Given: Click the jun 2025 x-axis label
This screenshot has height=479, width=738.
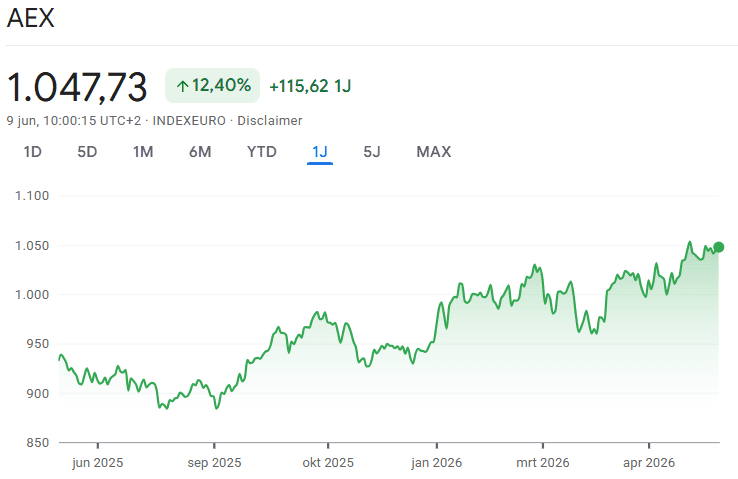Looking at the screenshot, I should 97,463.
